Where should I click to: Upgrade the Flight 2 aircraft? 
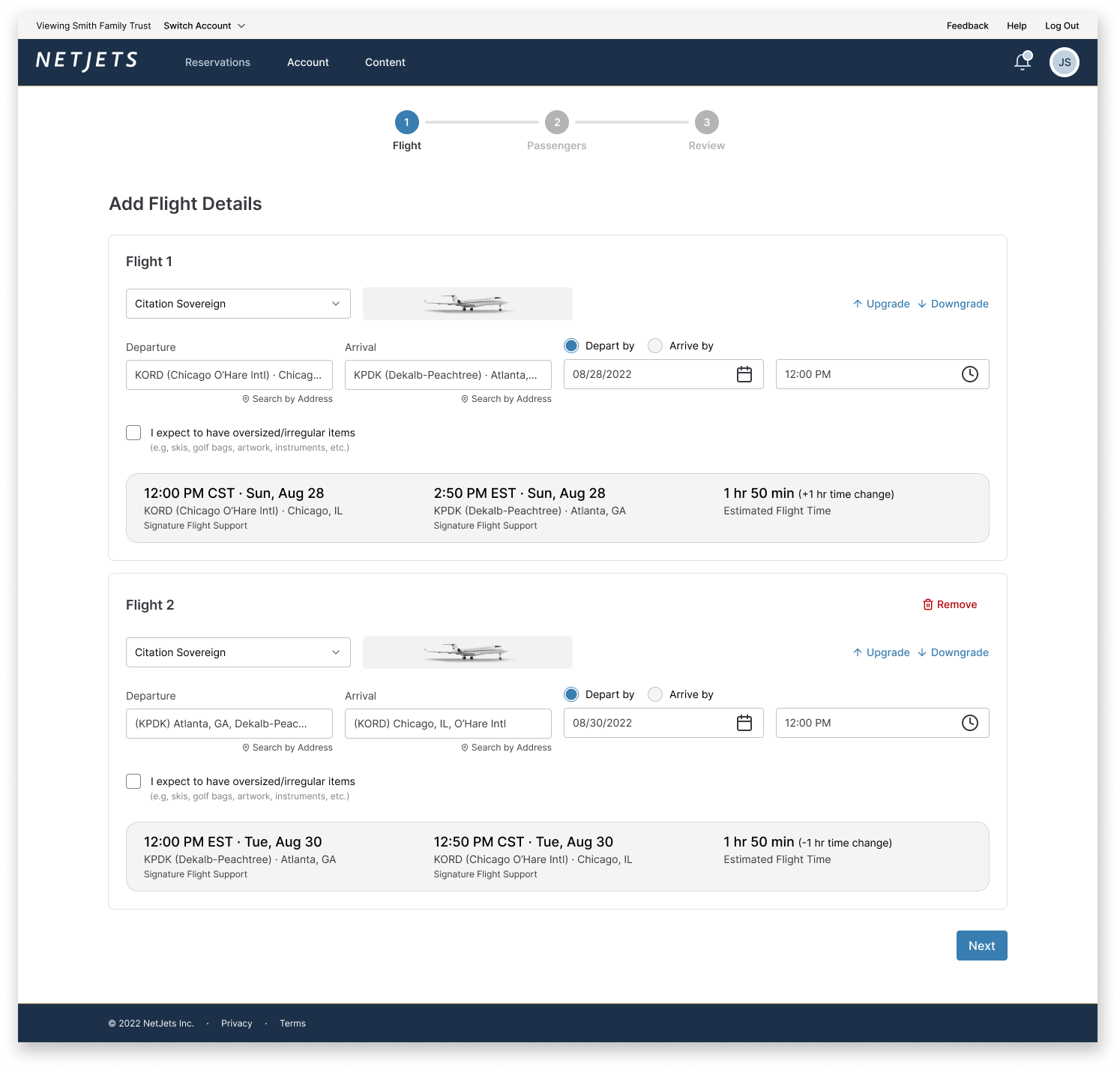(x=882, y=652)
